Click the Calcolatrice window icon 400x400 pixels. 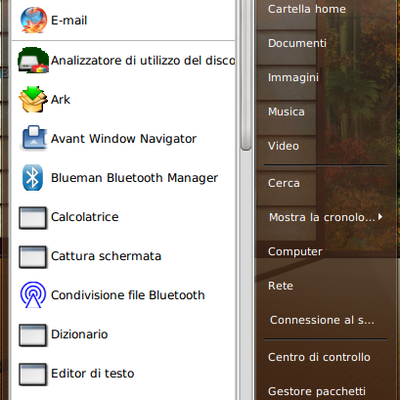pos(33,217)
